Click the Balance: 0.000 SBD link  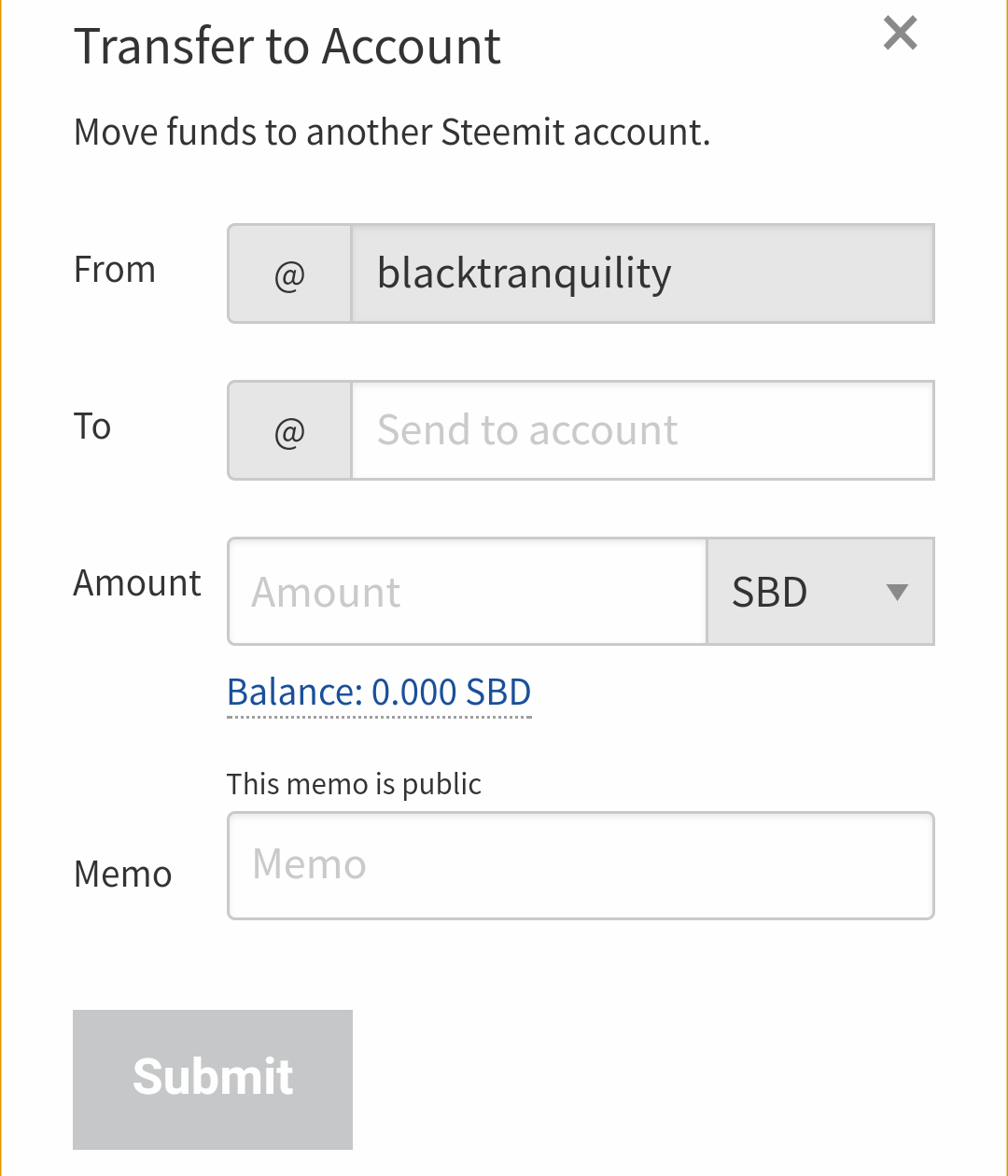tap(378, 692)
